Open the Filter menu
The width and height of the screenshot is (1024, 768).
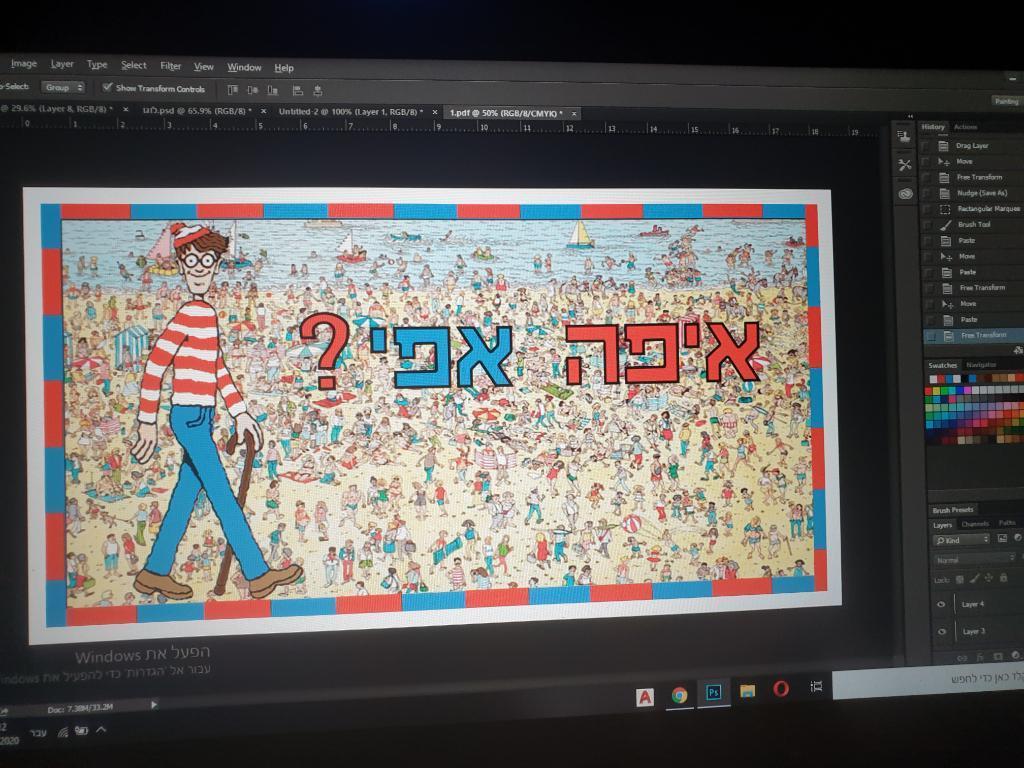coord(170,66)
